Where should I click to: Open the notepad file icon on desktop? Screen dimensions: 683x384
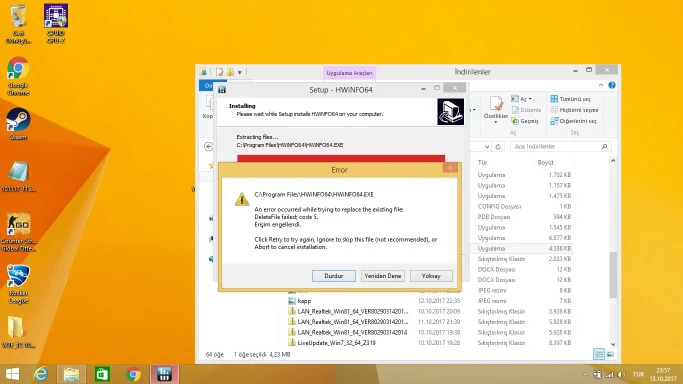[x=18, y=176]
